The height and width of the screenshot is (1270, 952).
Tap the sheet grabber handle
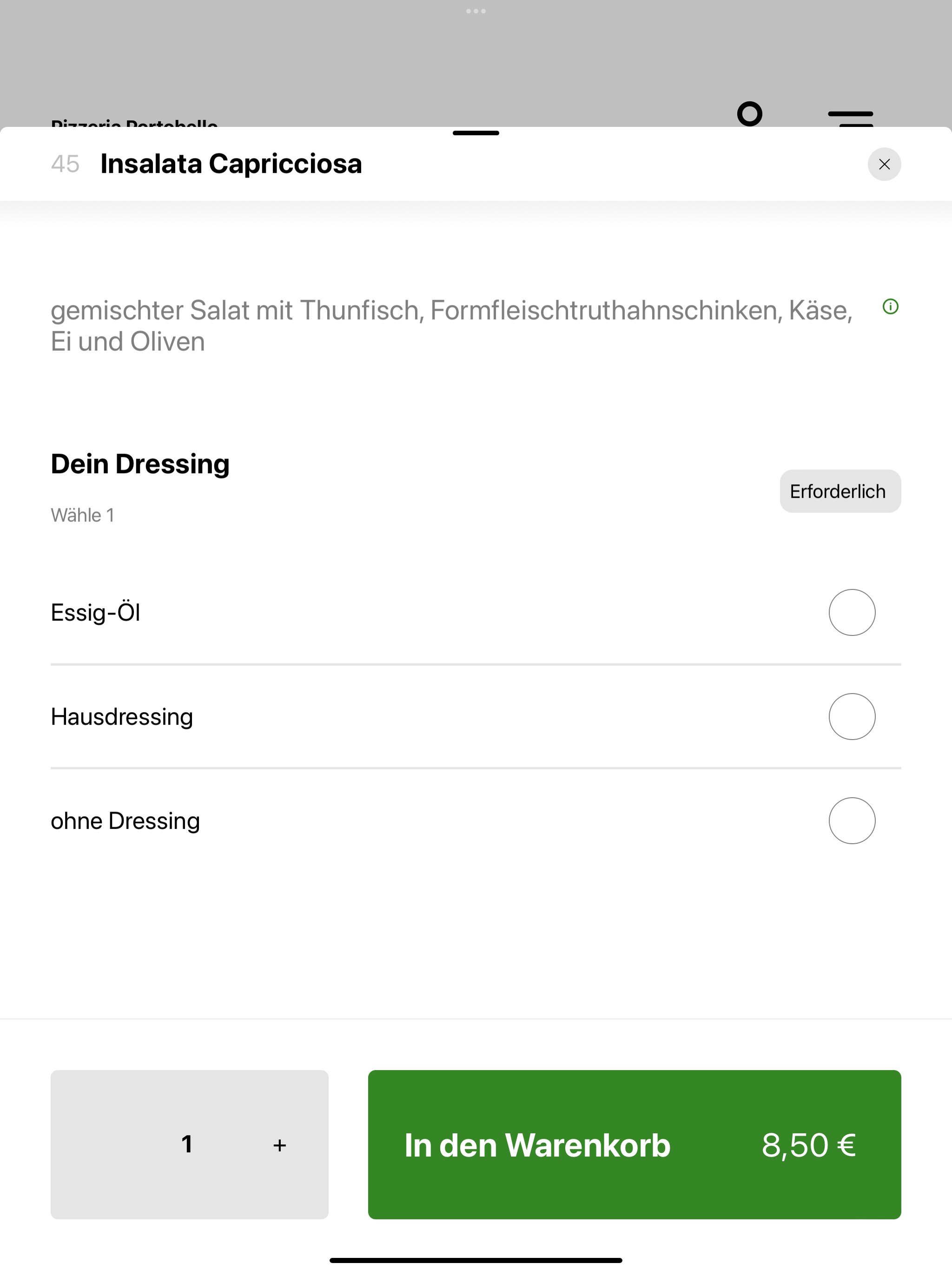pyautogui.click(x=476, y=133)
